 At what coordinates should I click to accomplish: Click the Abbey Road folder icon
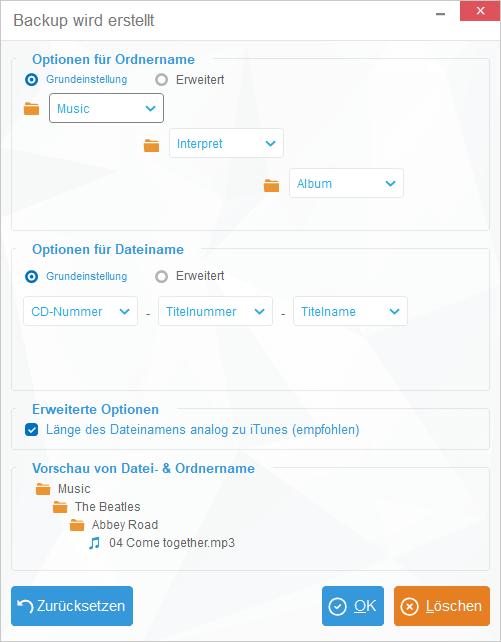click(77, 525)
